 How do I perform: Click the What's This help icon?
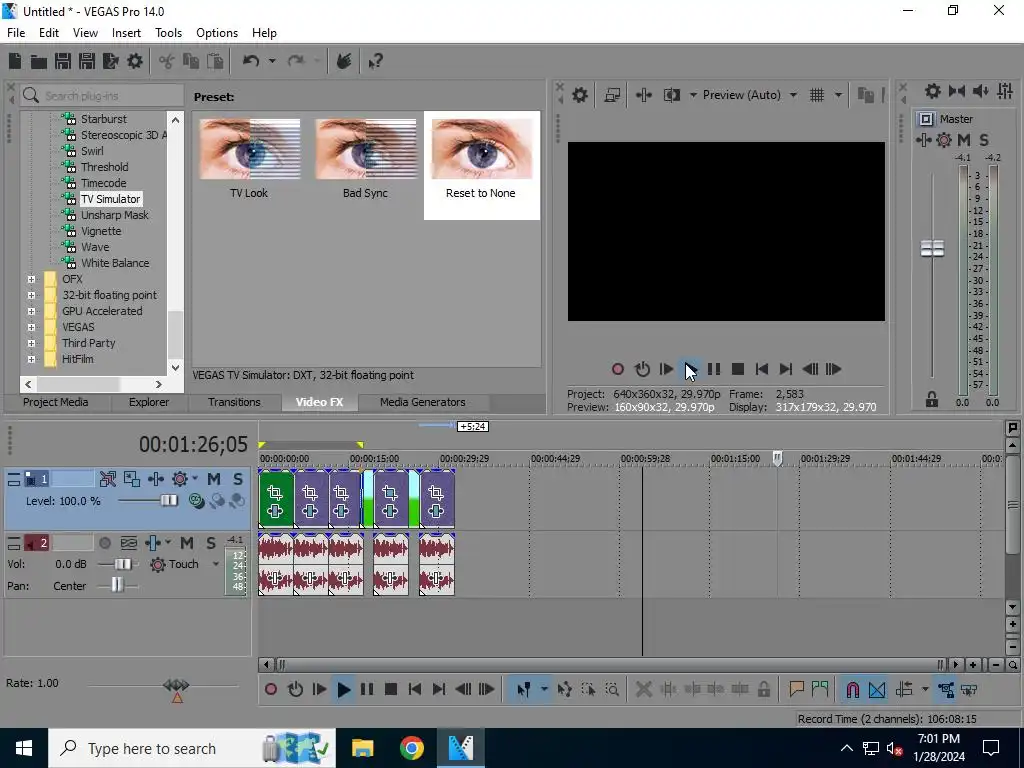click(x=376, y=61)
